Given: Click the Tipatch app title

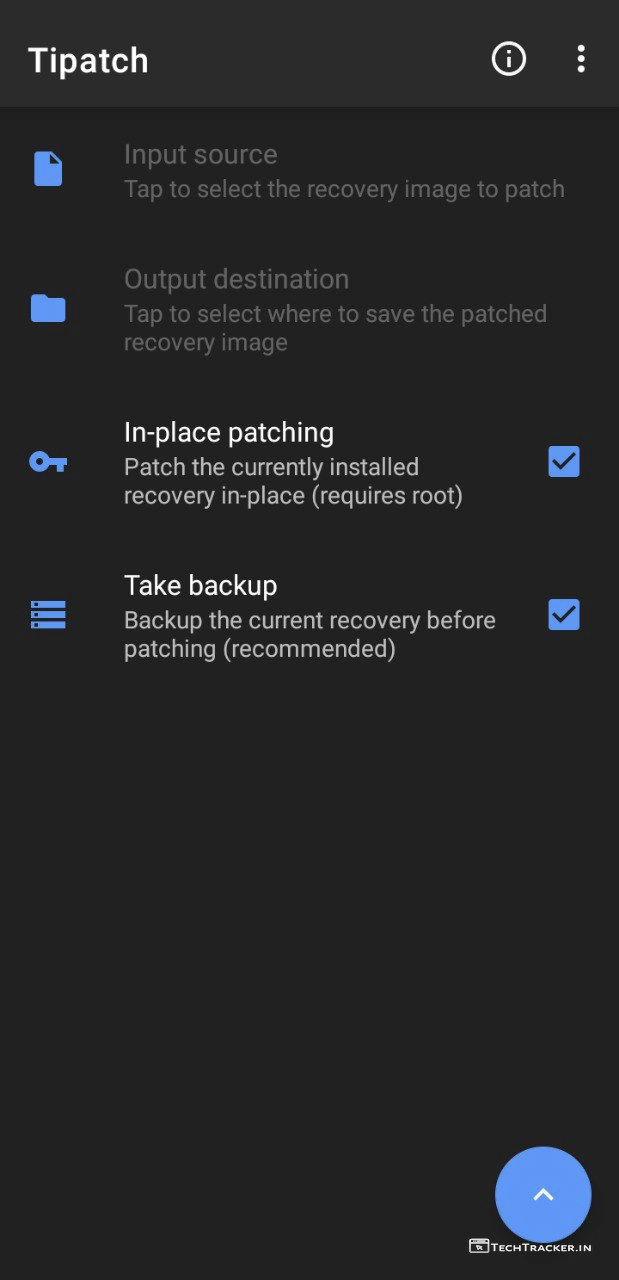Looking at the screenshot, I should point(88,61).
